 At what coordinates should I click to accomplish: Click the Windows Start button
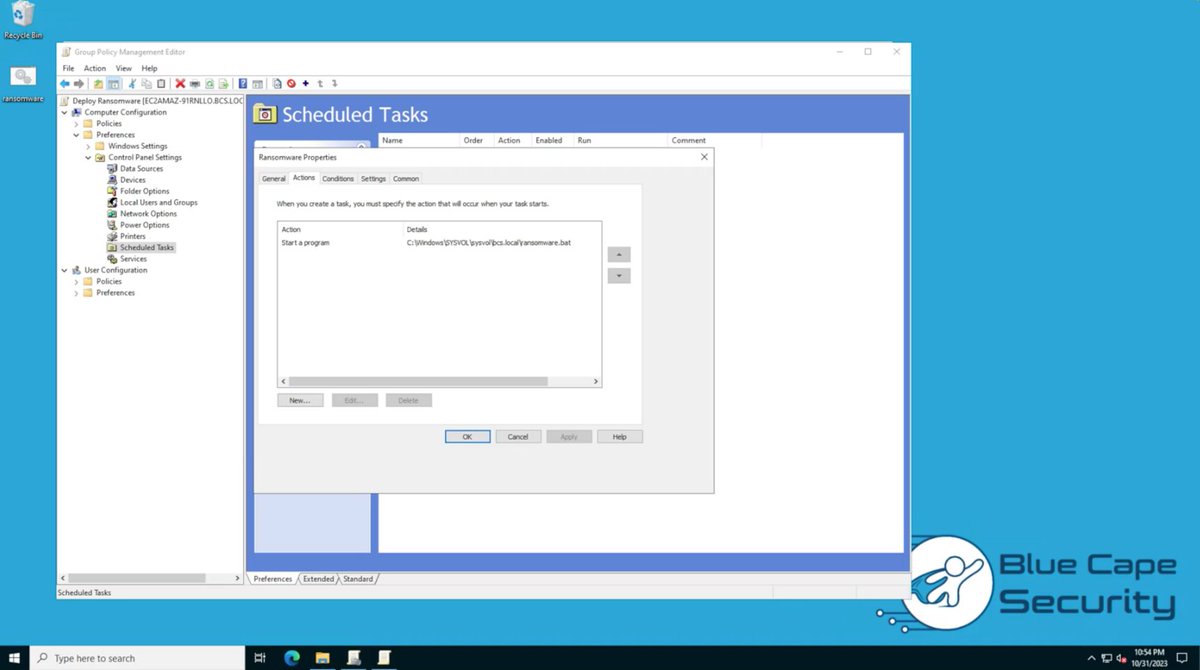tap(14, 658)
